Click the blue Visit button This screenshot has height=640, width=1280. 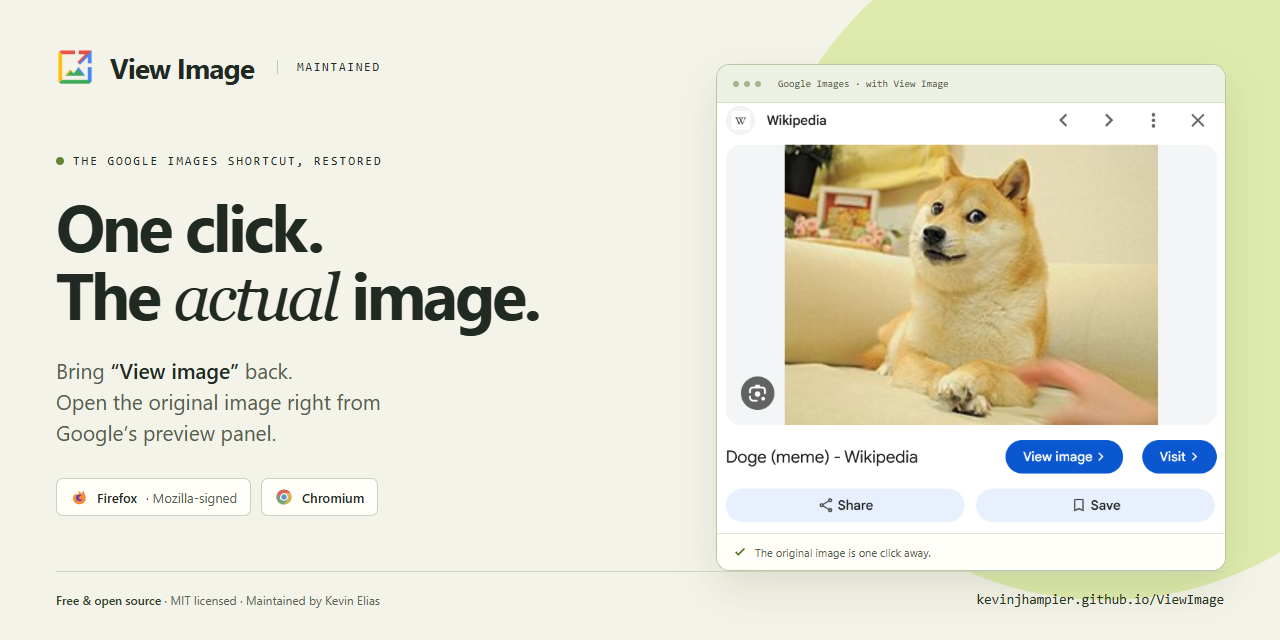(1179, 457)
